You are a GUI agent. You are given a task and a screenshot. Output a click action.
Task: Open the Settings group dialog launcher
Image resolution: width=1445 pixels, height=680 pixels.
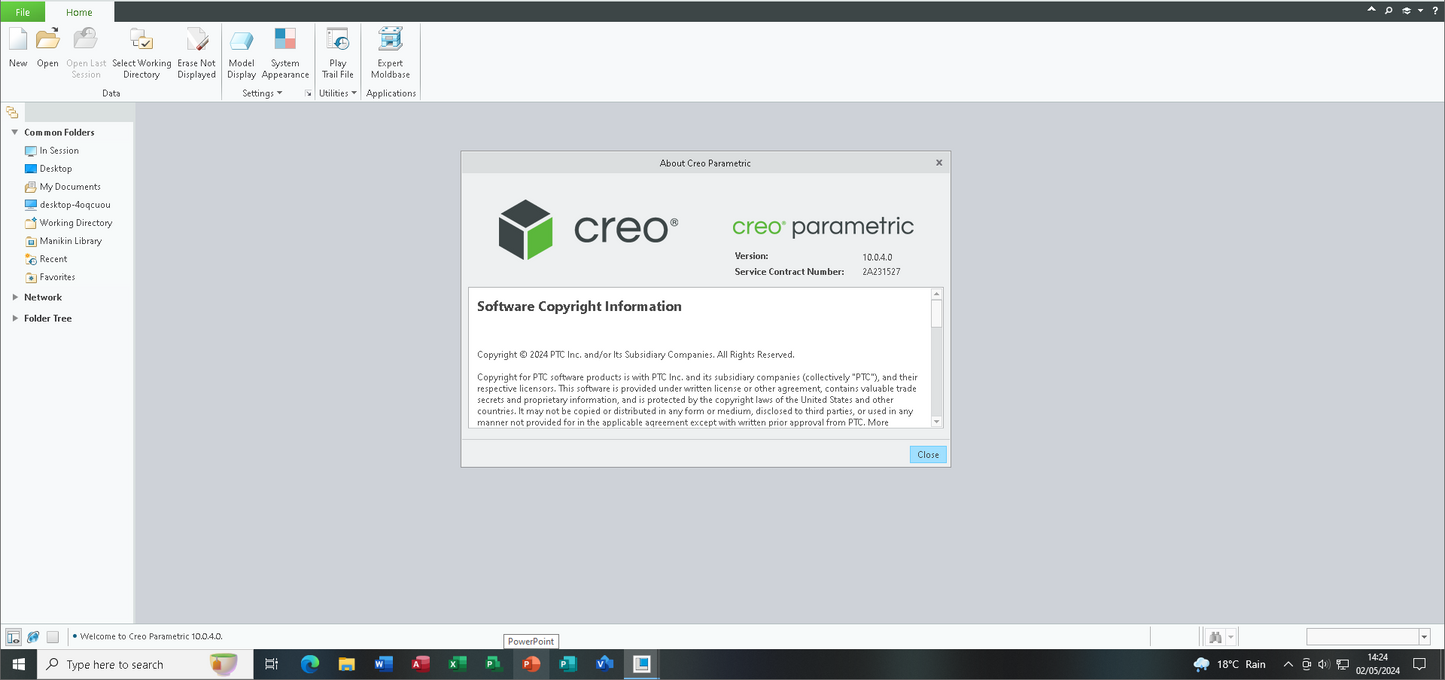tap(308, 93)
